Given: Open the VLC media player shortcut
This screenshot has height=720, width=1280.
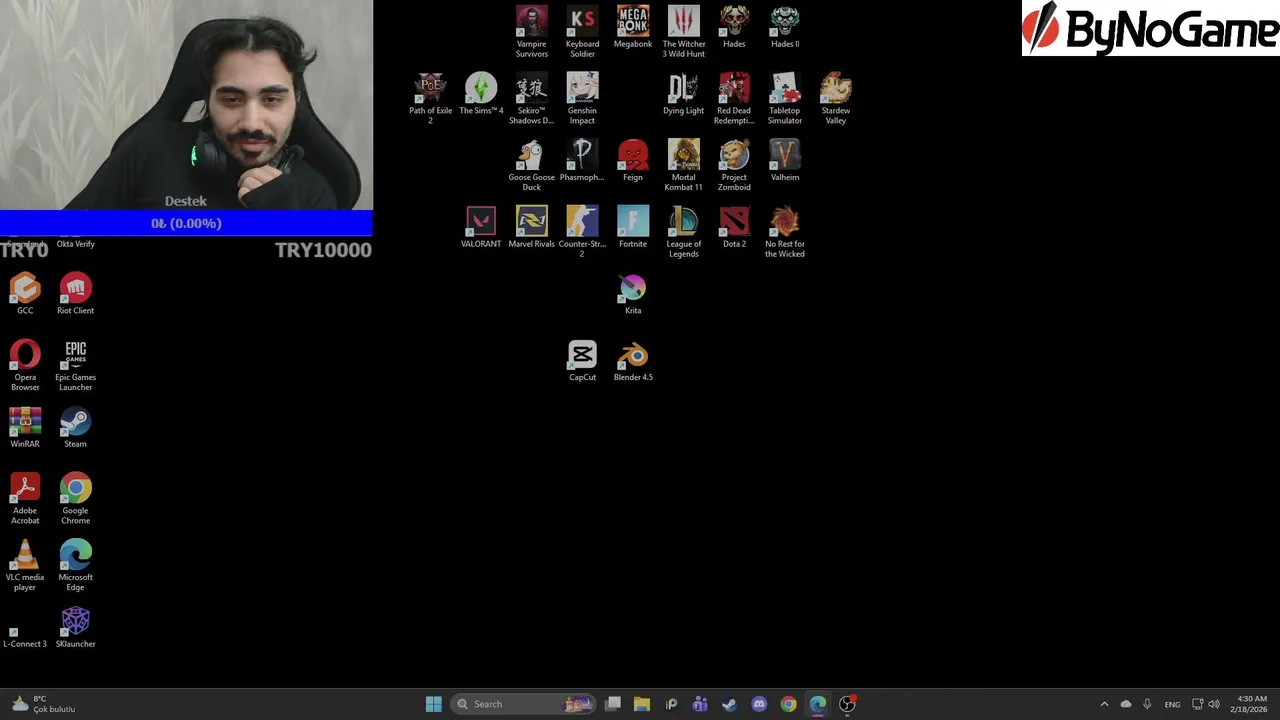Looking at the screenshot, I should 25,565.
